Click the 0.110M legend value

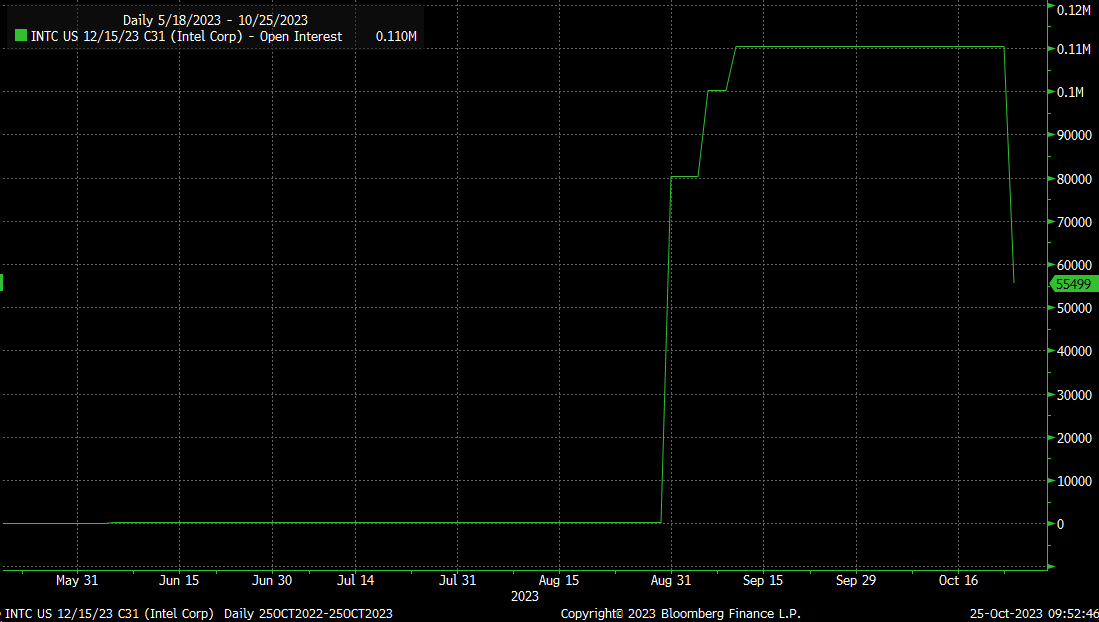coord(396,36)
